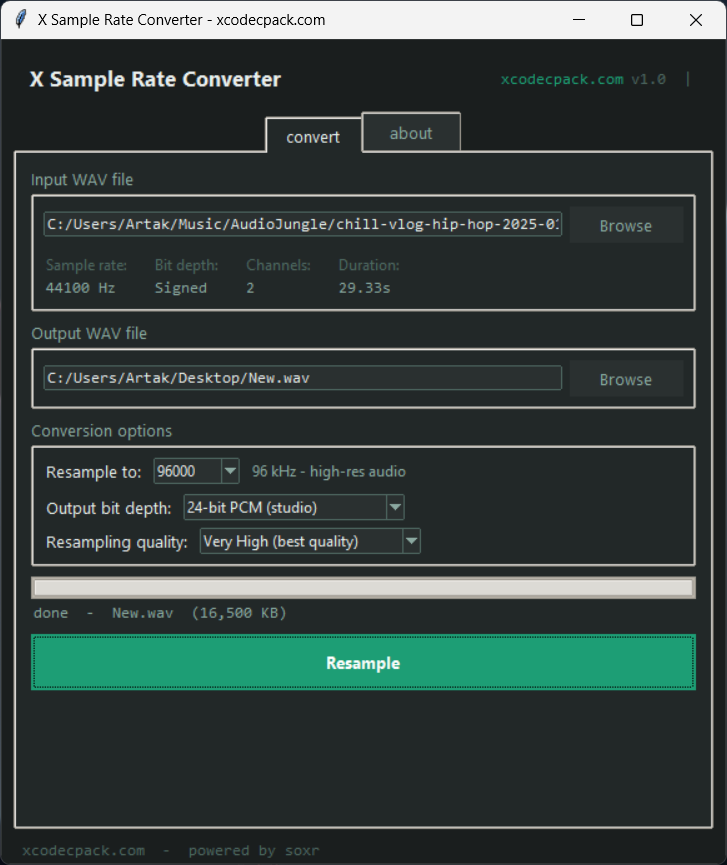Open the about tab
The width and height of the screenshot is (727, 865).
(411, 133)
